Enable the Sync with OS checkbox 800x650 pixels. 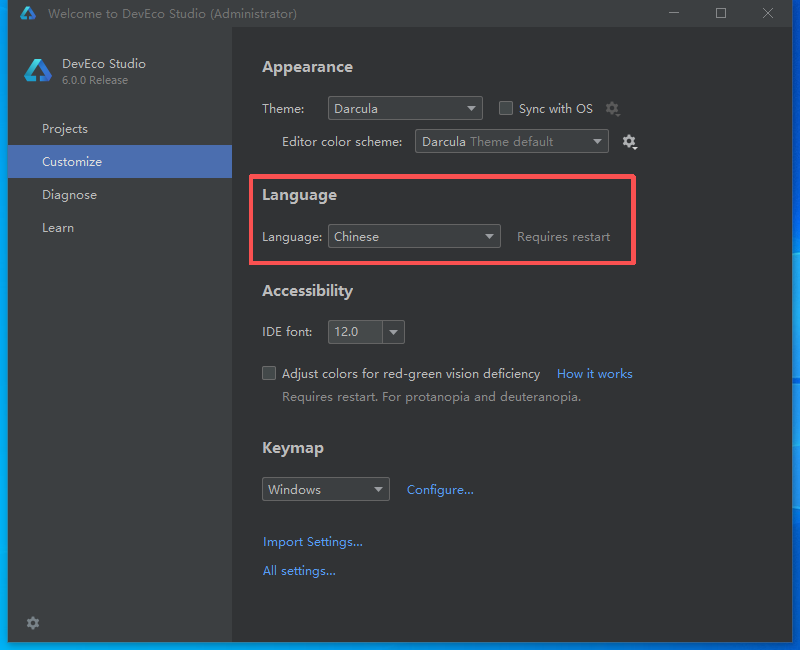tap(506, 108)
